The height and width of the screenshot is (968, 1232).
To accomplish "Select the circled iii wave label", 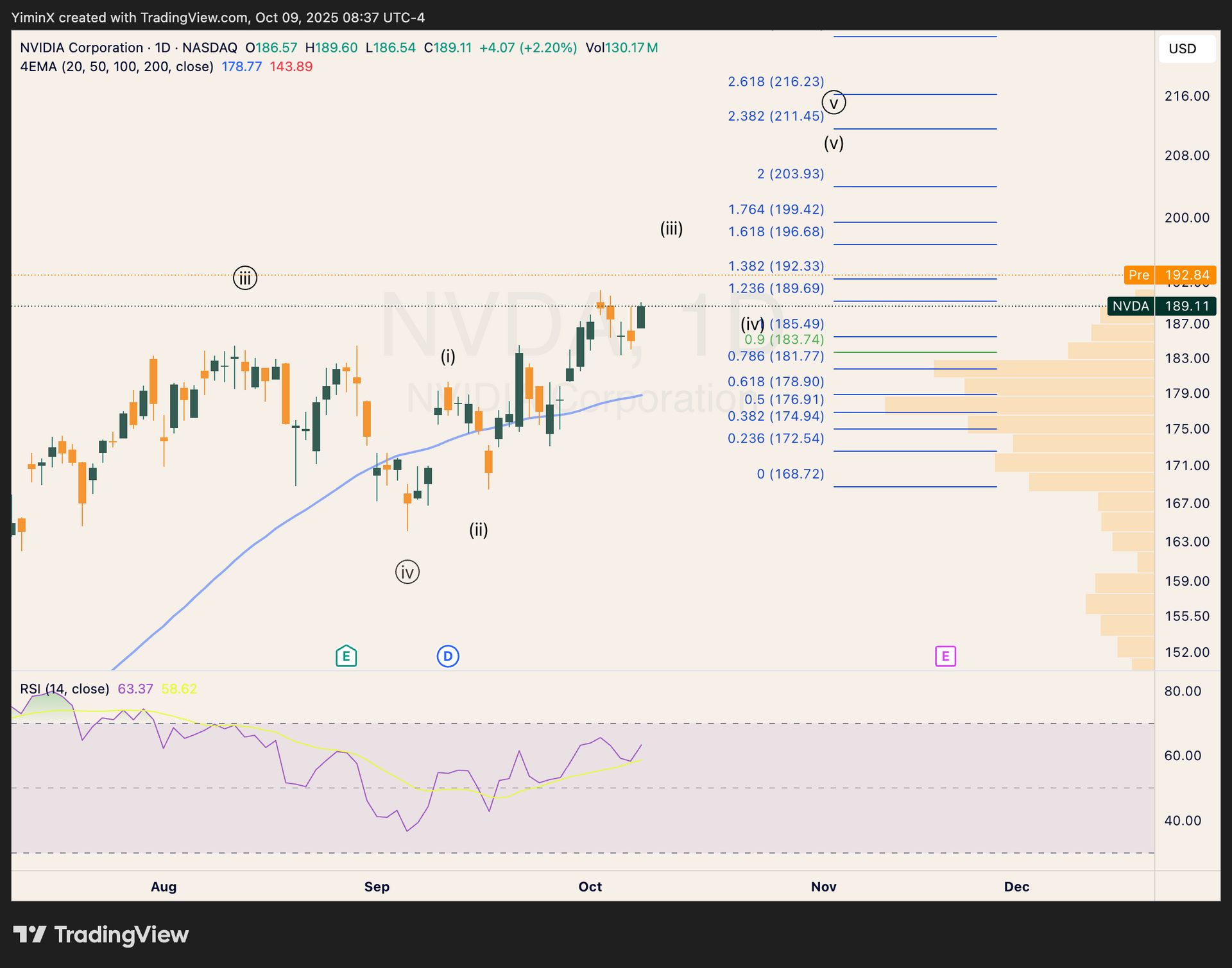I will [244, 278].
